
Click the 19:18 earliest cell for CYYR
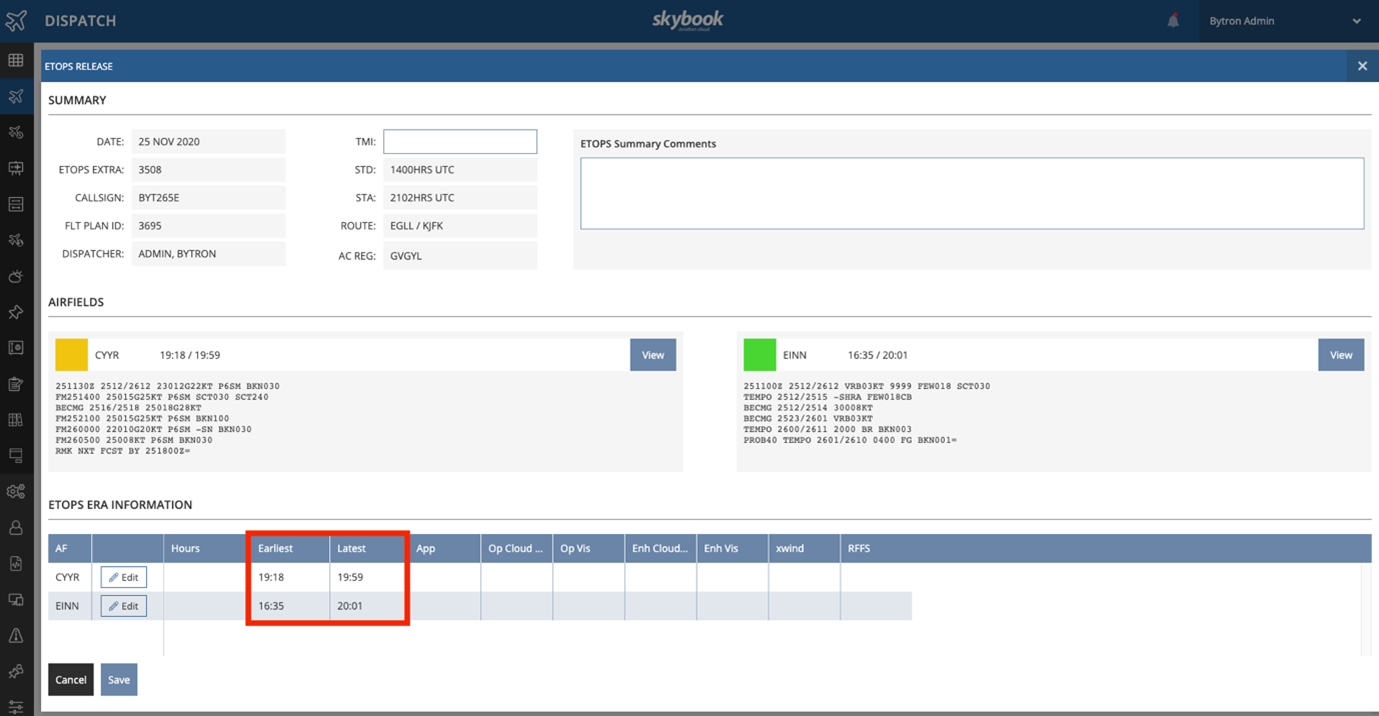click(290, 577)
